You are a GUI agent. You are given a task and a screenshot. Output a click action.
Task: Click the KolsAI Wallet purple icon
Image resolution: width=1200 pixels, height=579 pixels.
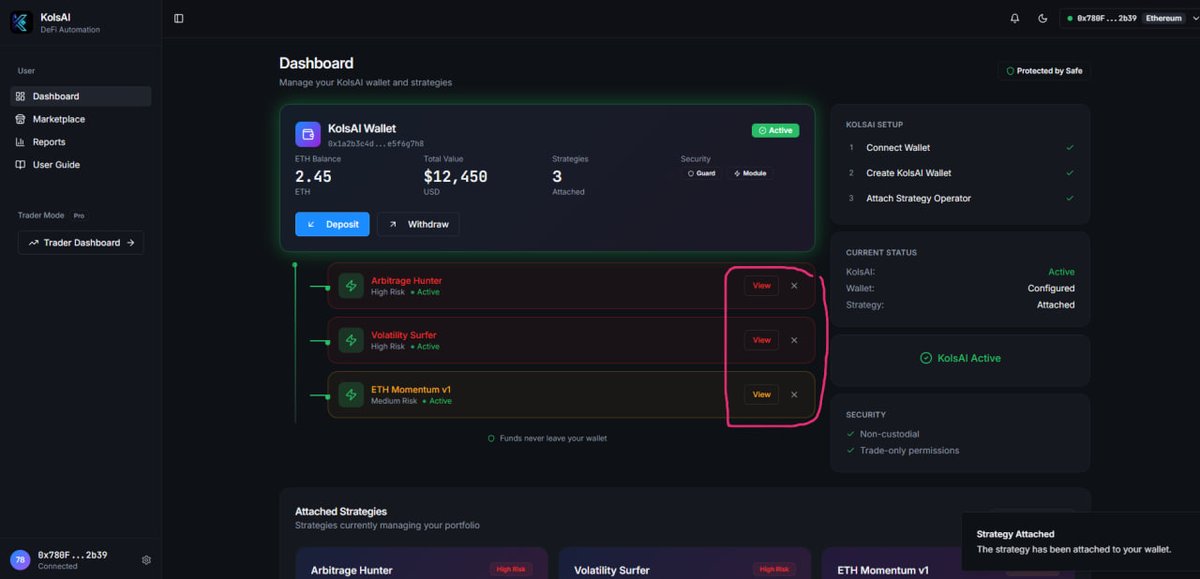308,134
